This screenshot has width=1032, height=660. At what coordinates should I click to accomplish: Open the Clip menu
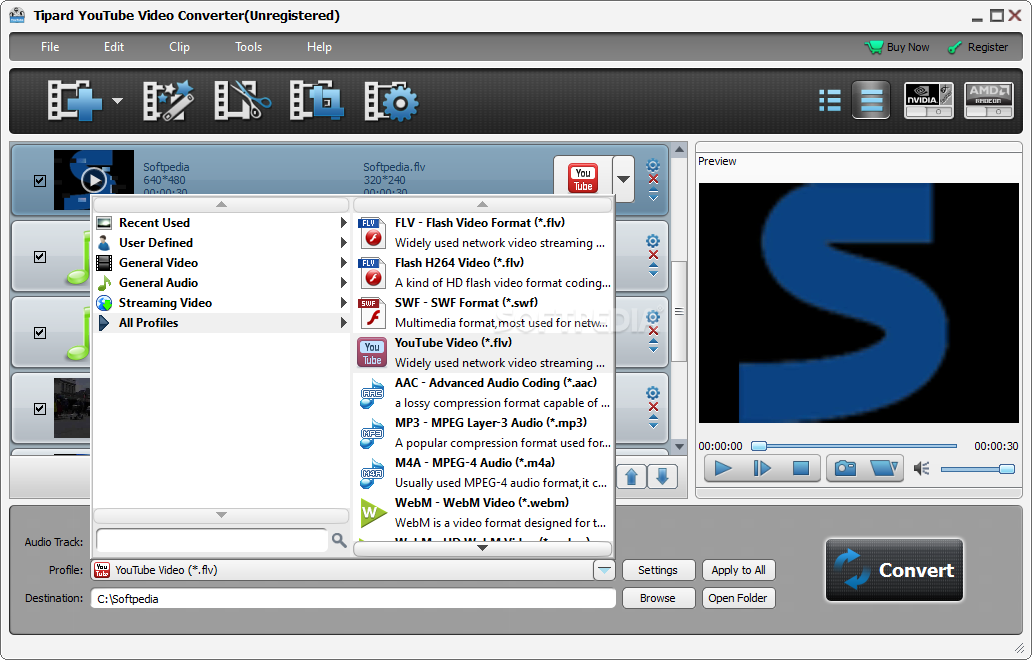pos(179,47)
